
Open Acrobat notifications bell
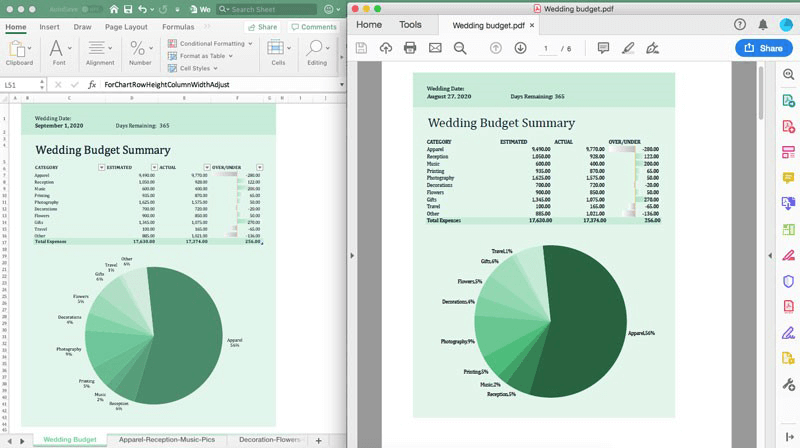(x=763, y=24)
